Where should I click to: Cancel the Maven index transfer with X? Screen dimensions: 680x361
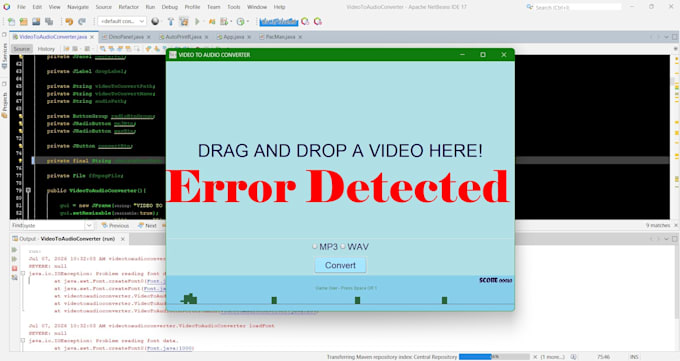[535, 357]
